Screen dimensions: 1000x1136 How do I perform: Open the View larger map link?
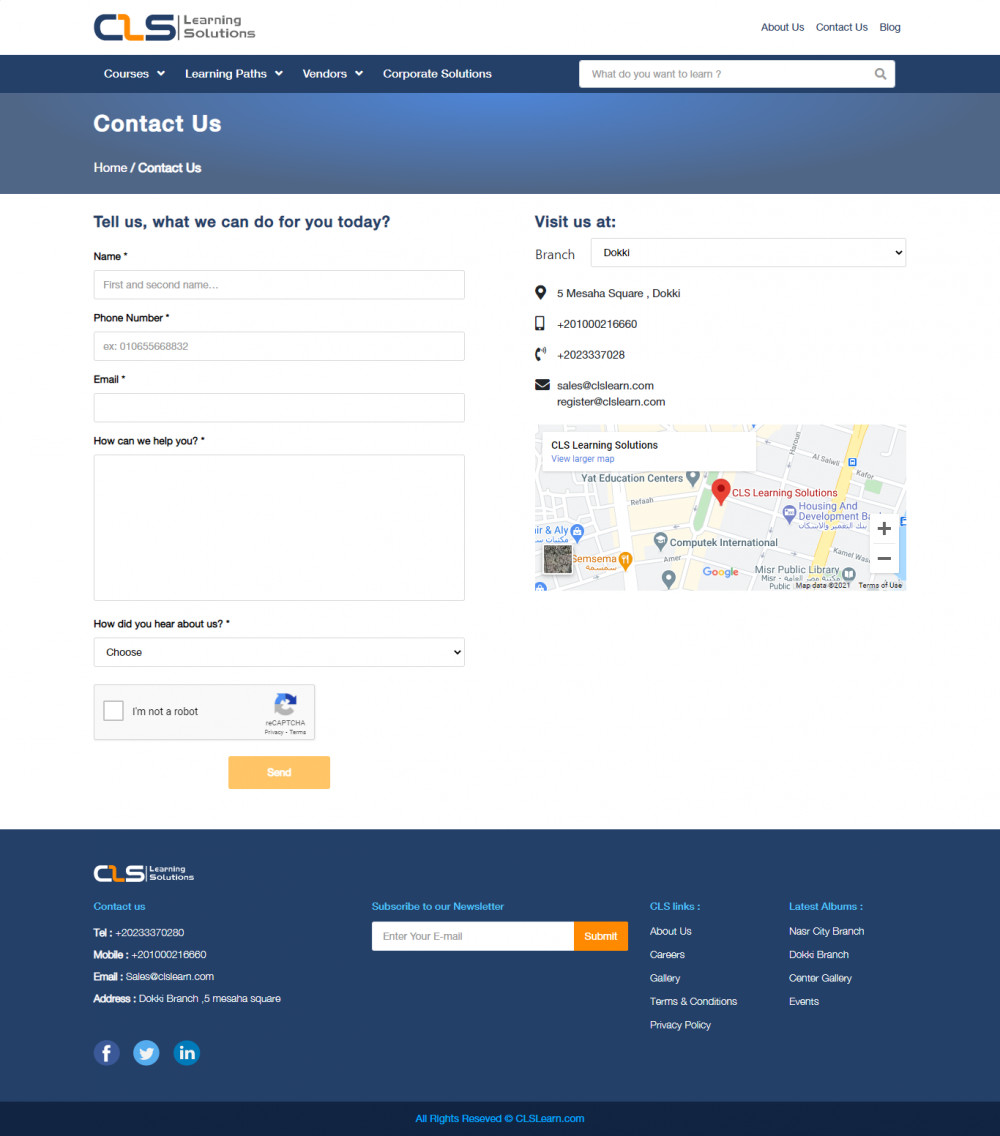[x=583, y=458]
